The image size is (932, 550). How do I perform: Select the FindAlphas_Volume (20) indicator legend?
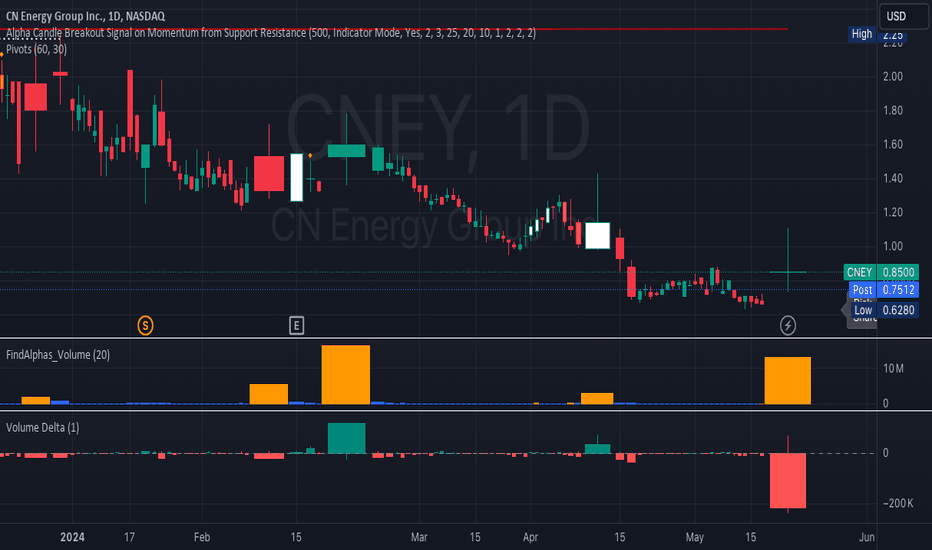(58, 355)
